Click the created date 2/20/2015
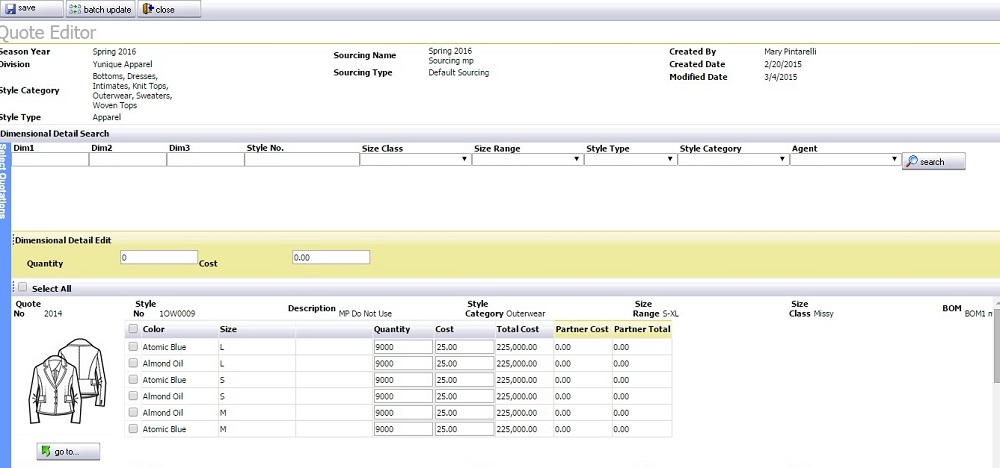Image resolution: width=1000 pixels, height=468 pixels. (x=783, y=64)
